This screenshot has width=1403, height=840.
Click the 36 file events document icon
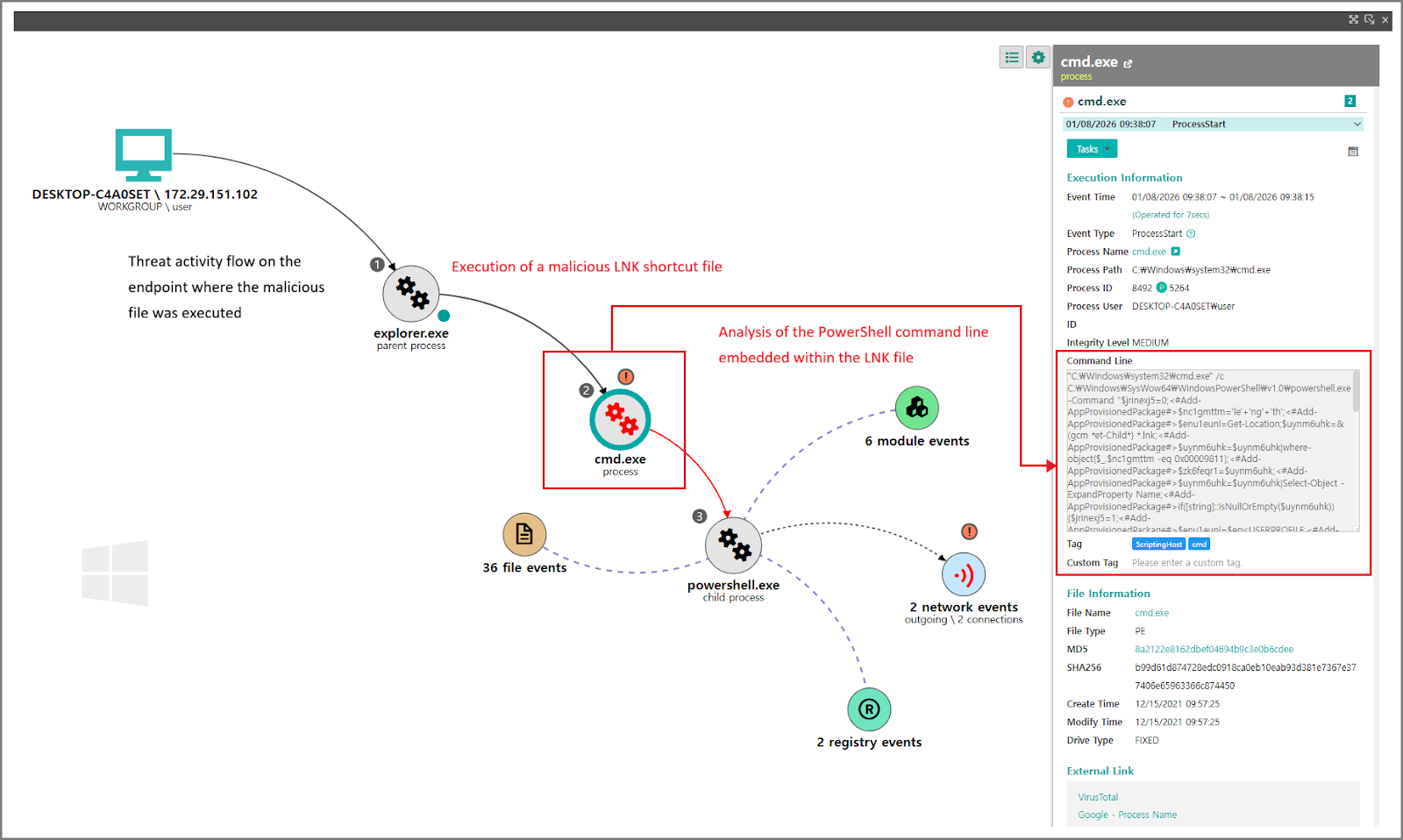click(524, 533)
